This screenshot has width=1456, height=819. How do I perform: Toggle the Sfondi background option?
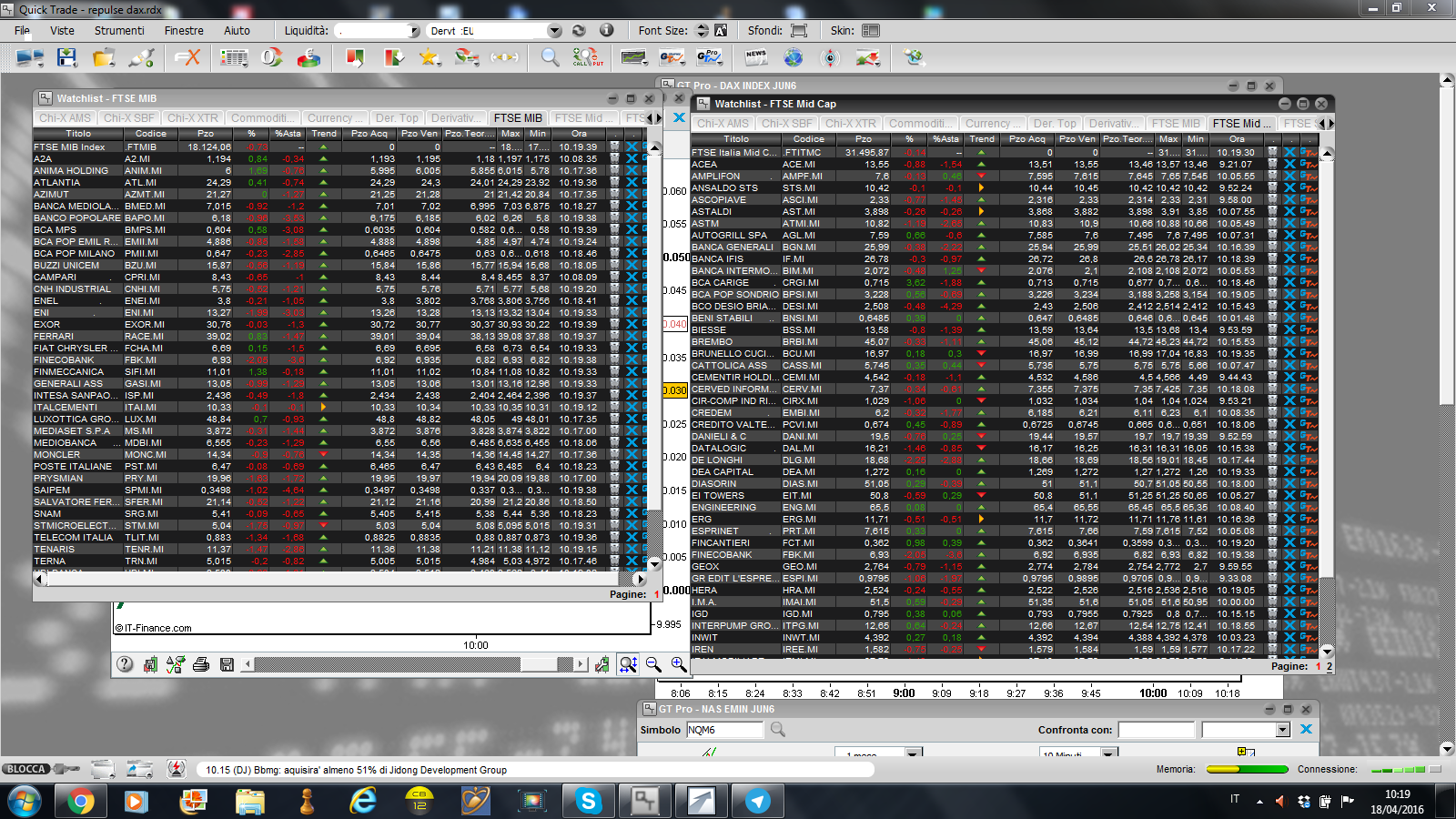pos(799,30)
